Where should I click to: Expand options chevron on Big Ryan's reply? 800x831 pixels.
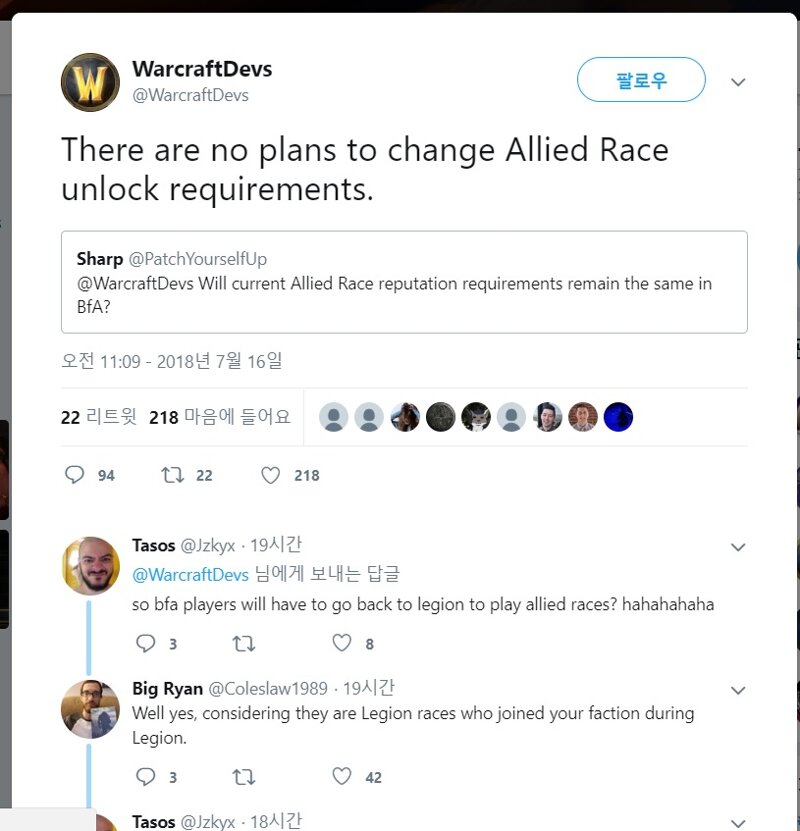[x=738, y=690]
